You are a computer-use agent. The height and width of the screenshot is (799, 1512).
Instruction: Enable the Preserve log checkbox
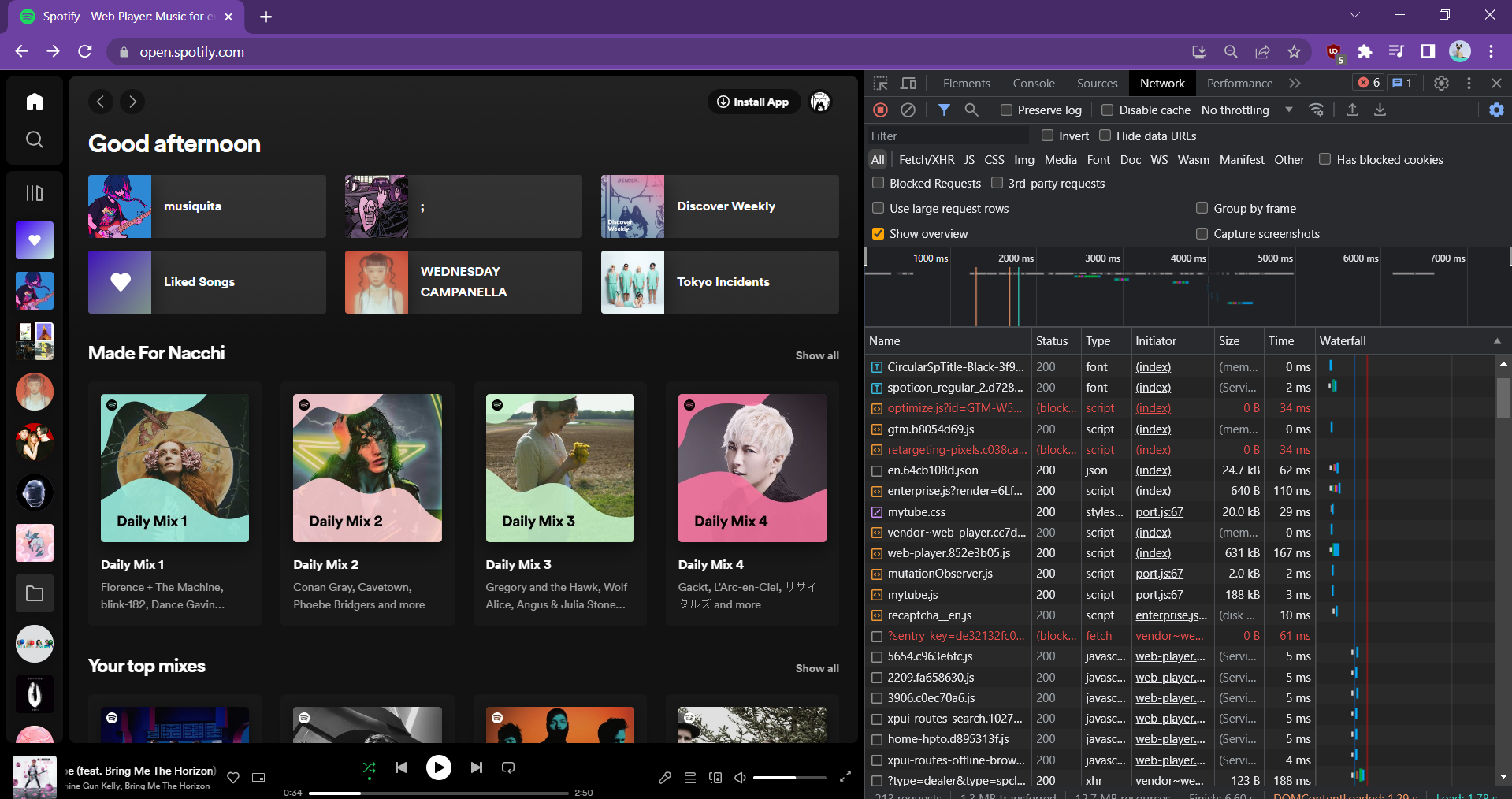1005,110
